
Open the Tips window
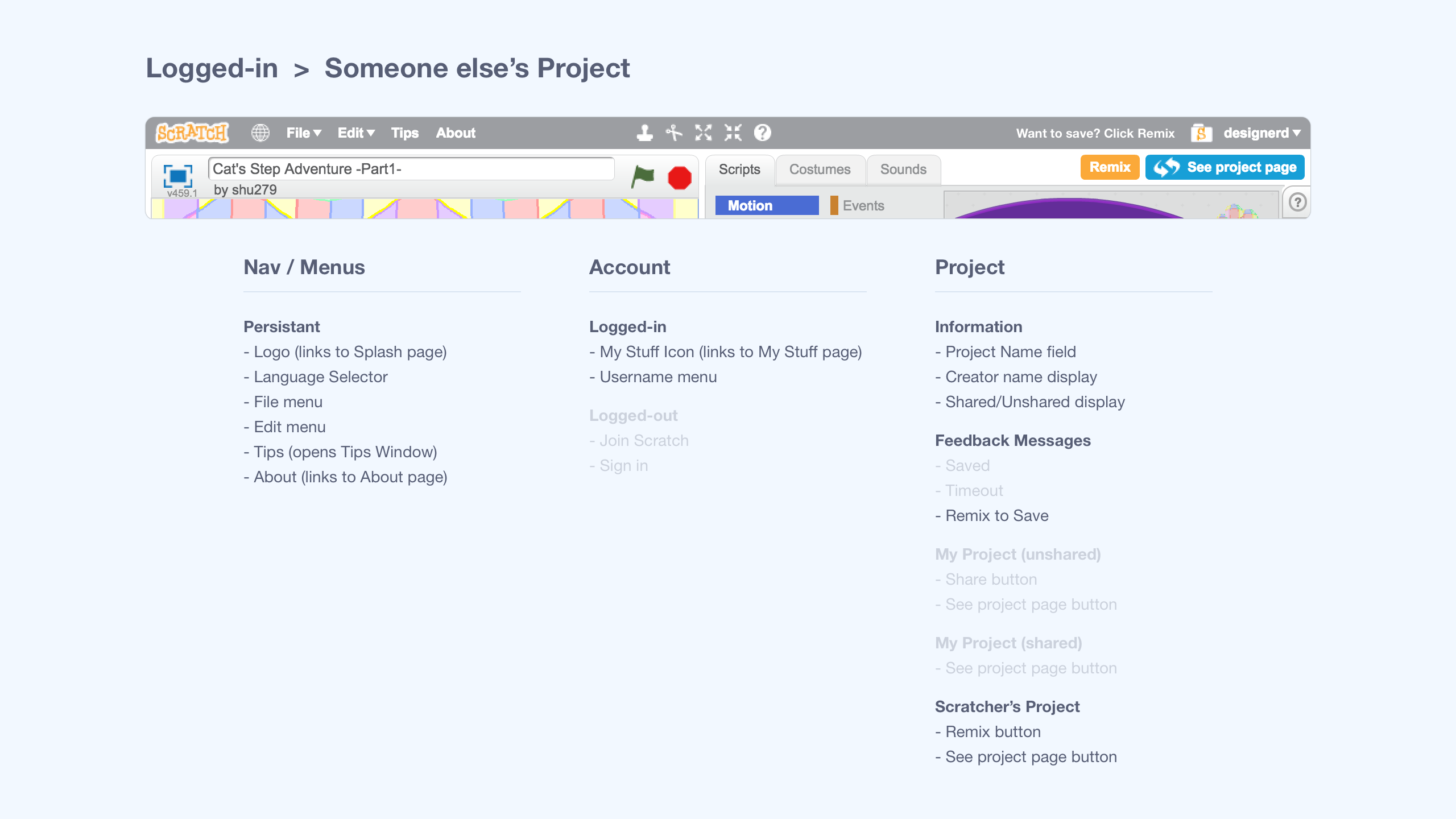click(x=404, y=133)
